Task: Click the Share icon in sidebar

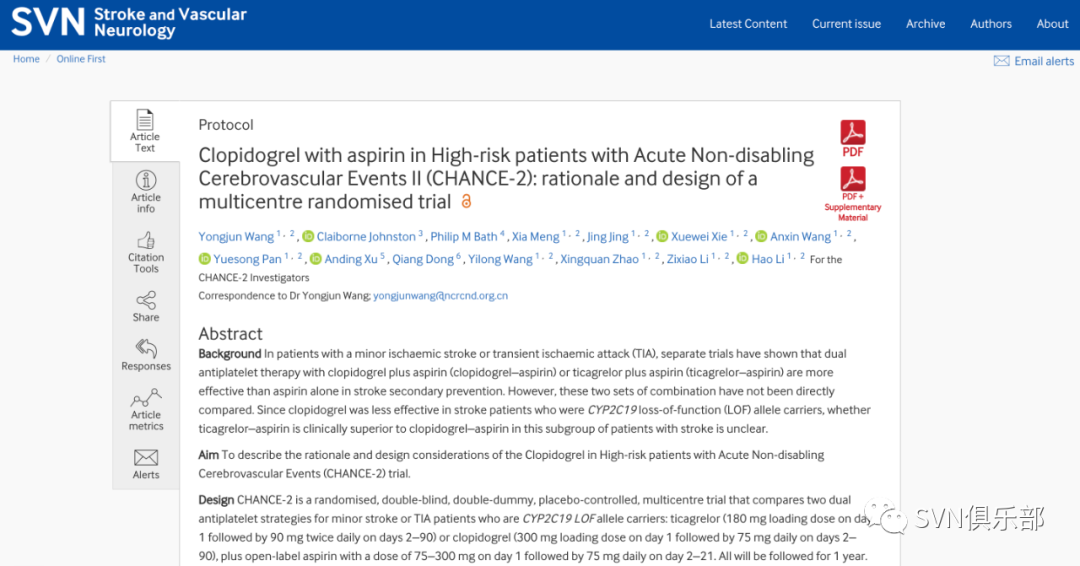Action: coord(145,300)
